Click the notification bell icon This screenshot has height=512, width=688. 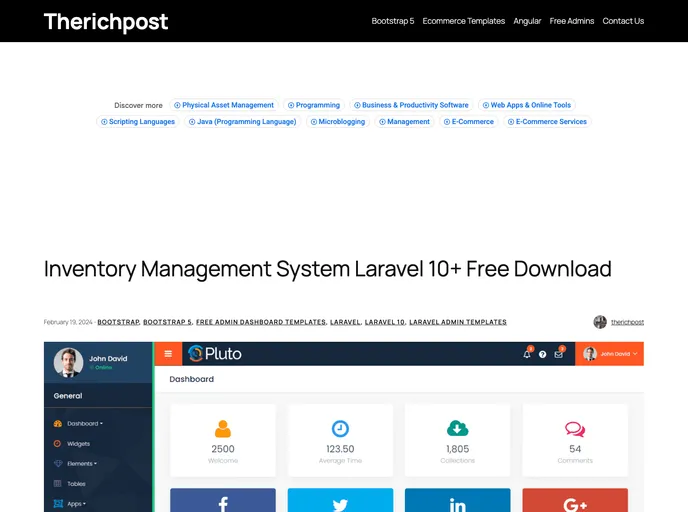click(x=526, y=354)
